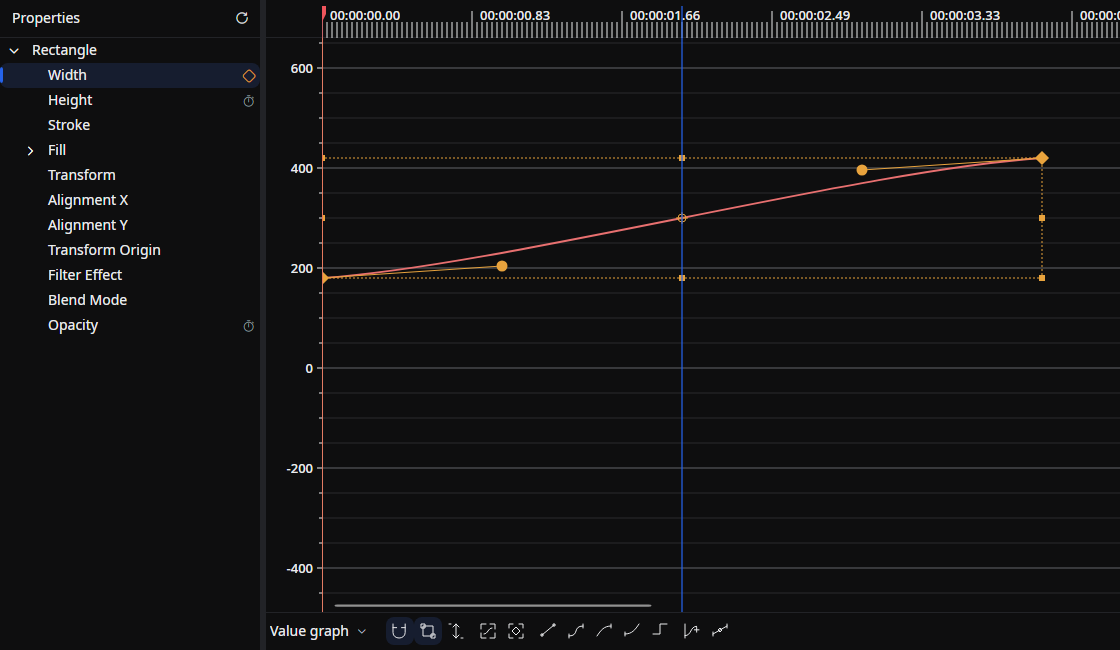Select the Transform Origin property

point(104,250)
